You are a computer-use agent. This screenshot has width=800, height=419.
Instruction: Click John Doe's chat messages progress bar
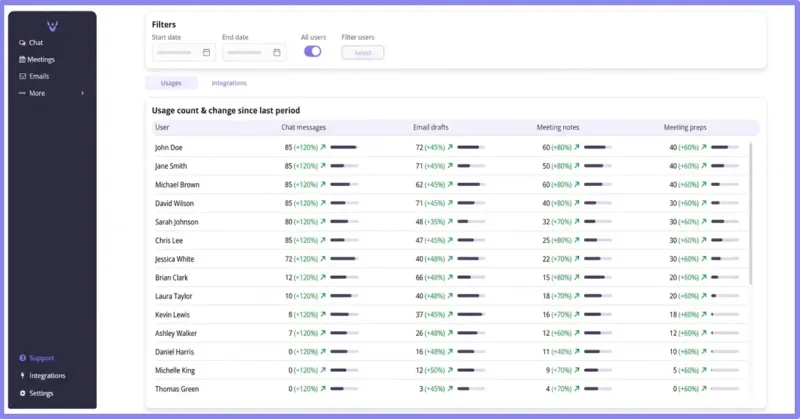(x=344, y=147)
